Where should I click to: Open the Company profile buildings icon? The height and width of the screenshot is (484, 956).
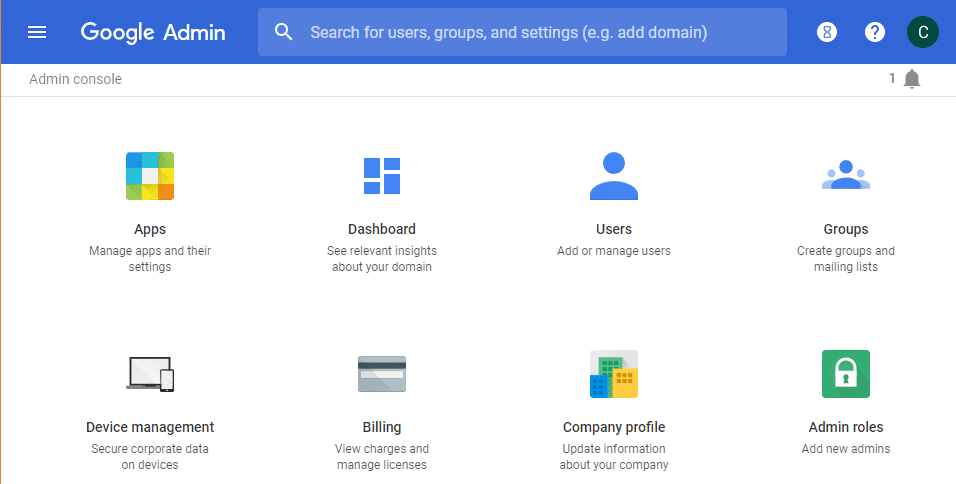[614, 374]
